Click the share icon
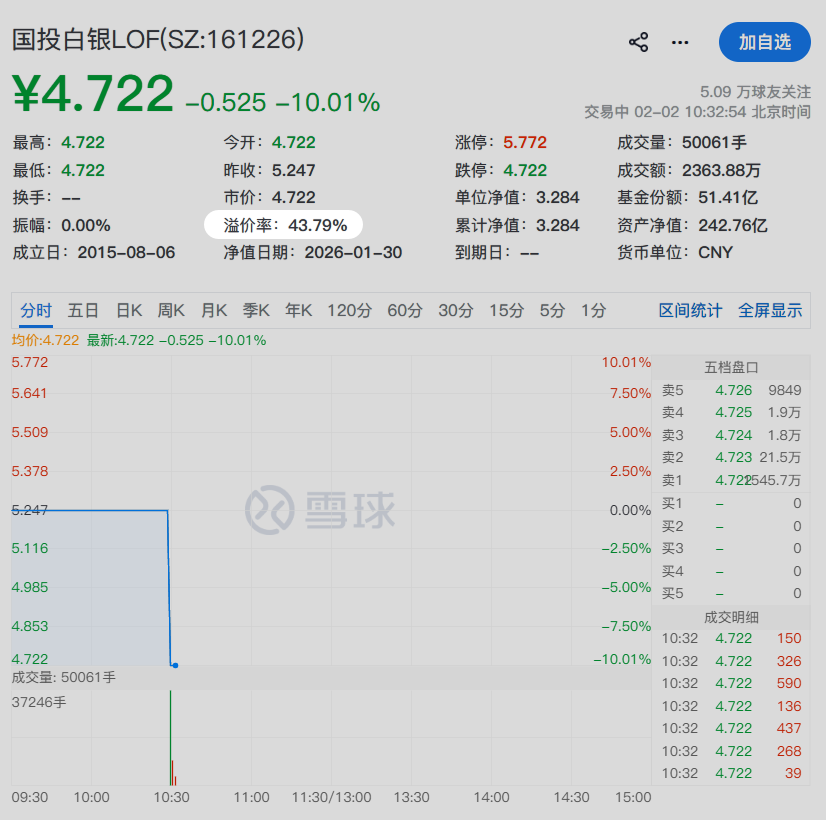Image resolution: width=826 pixels, height=820 pixels. (638, 42)
